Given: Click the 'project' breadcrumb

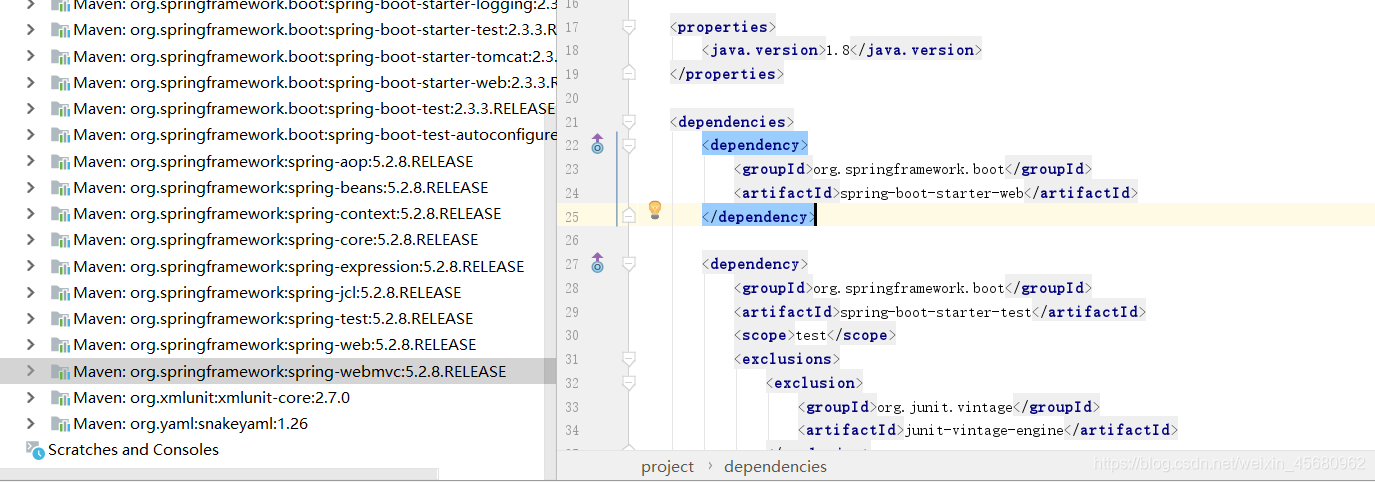Looking at the screenshot, I should click(667, 466).
